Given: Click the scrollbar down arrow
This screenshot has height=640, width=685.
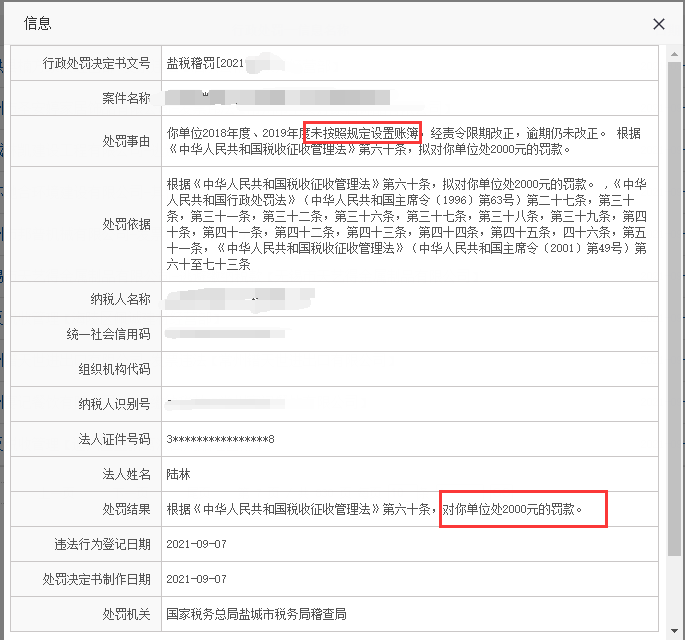Looking at the screenshot, I should (674, 630).
